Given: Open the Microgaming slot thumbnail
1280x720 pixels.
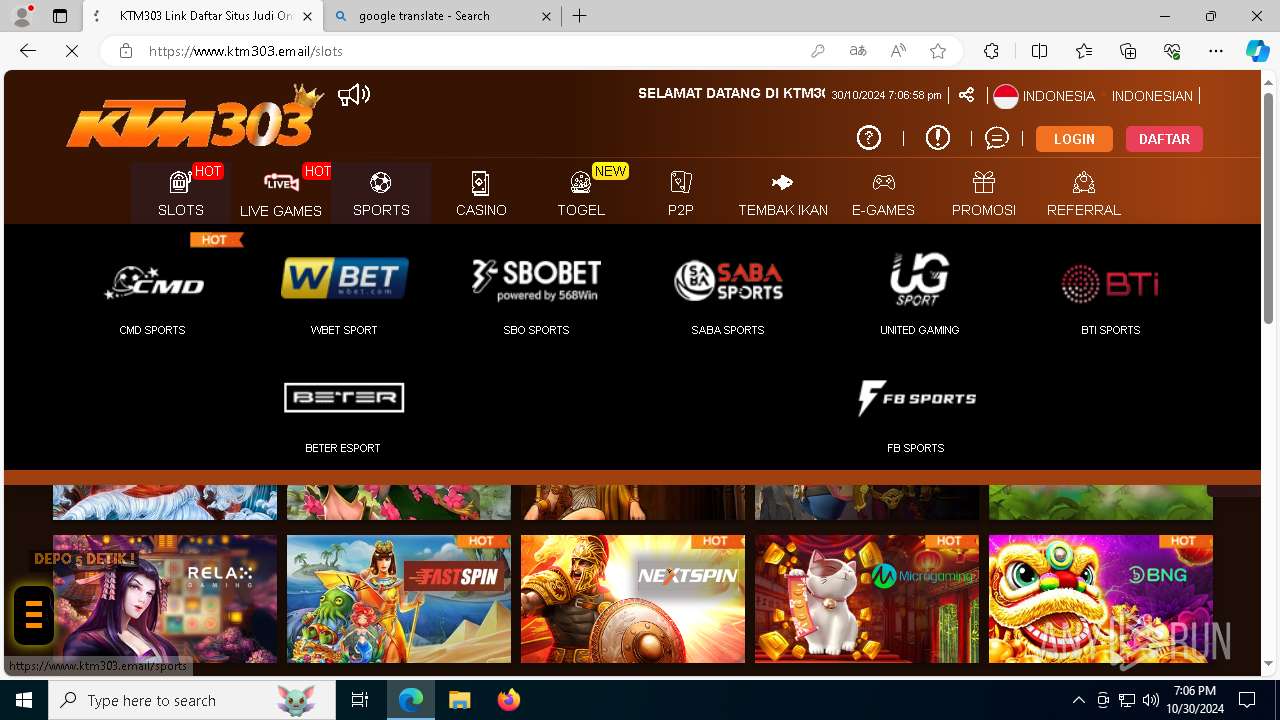Looking at the screenshot, I should pos(867,599).
